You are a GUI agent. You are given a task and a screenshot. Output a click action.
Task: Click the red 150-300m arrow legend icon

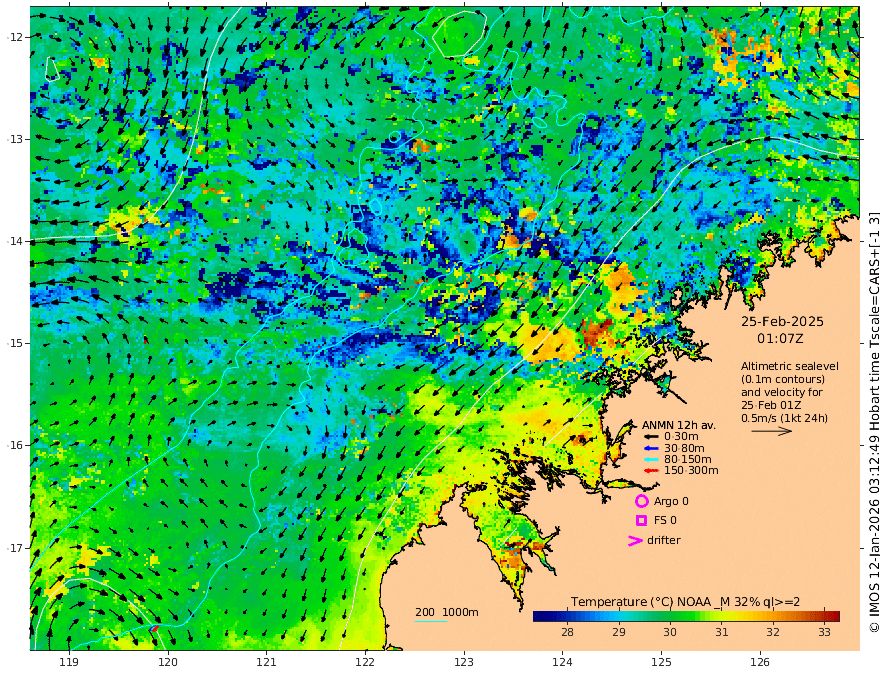pos(650,470)
